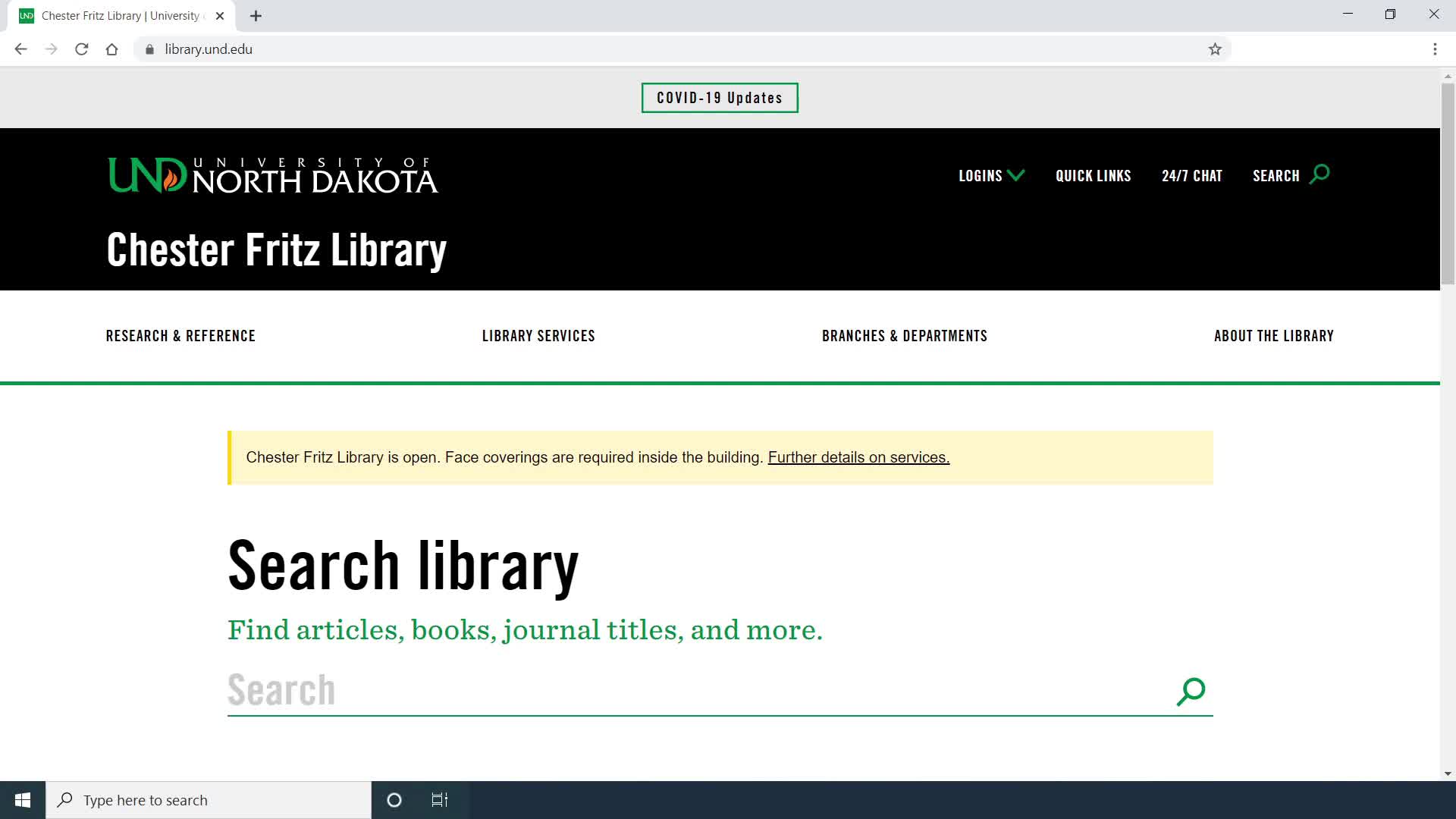Focus the library Search input field
Screen dimensions: 1456x819
698,691
